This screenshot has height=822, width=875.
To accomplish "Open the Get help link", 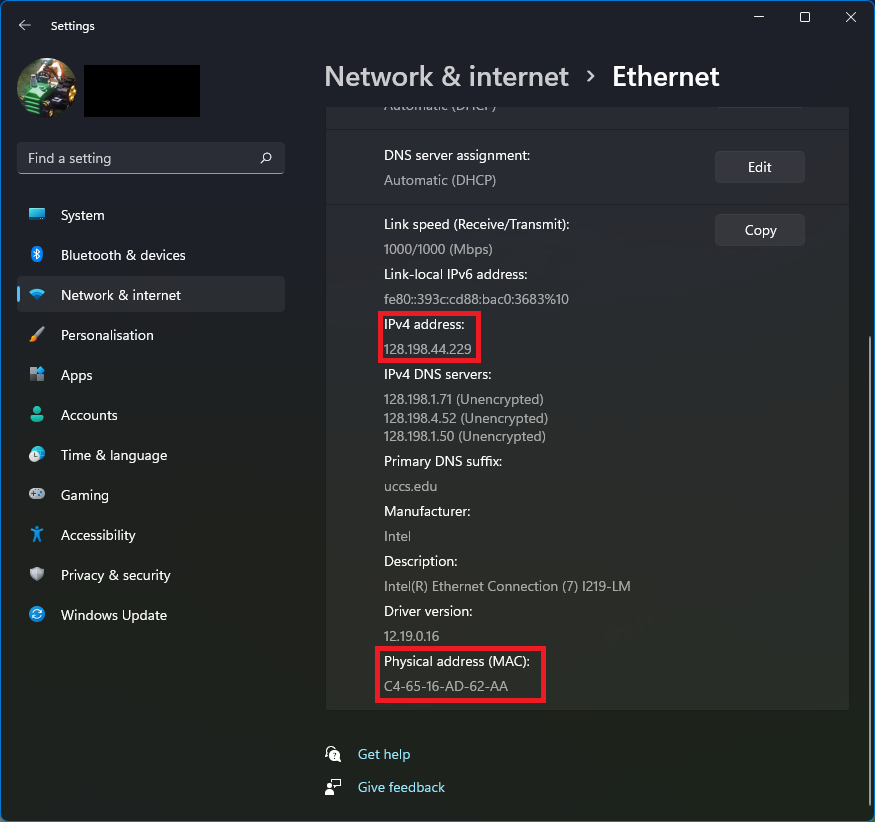I will click(384, 754).
